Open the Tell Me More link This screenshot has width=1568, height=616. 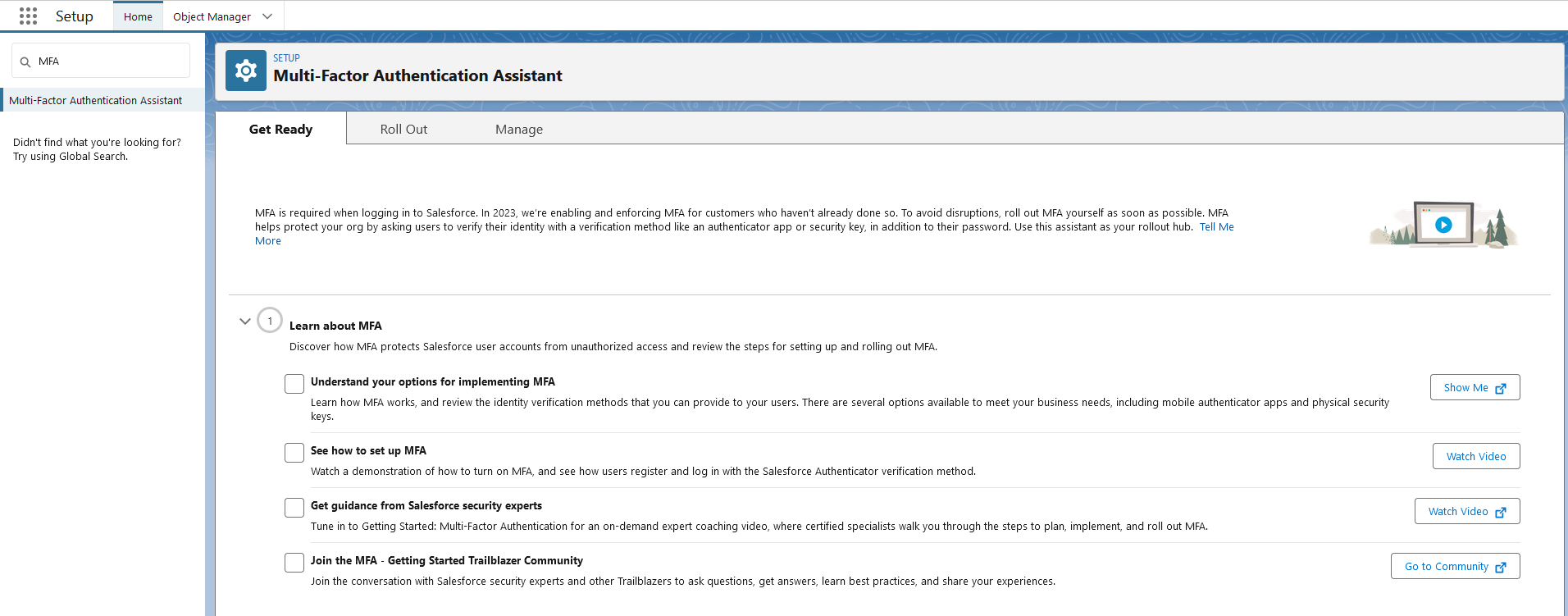tap(1216, 227)
